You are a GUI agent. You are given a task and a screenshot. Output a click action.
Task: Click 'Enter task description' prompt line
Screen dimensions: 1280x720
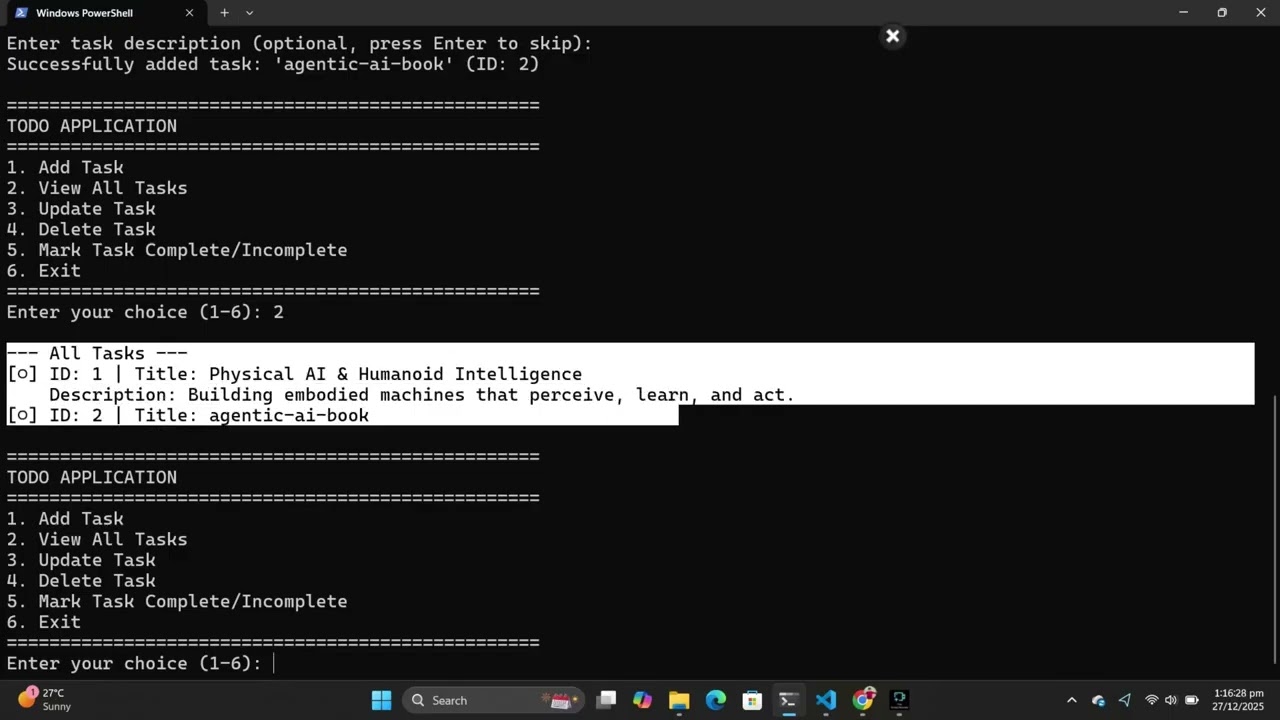click(x=299, y=44)
